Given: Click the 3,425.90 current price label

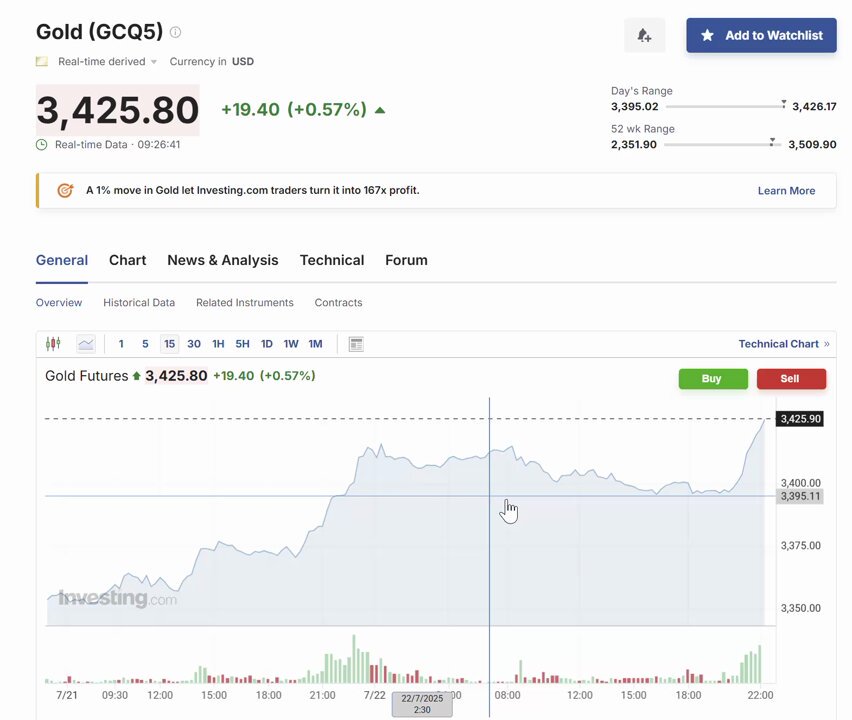Looking at the screenshot, I should click(800, 419).
